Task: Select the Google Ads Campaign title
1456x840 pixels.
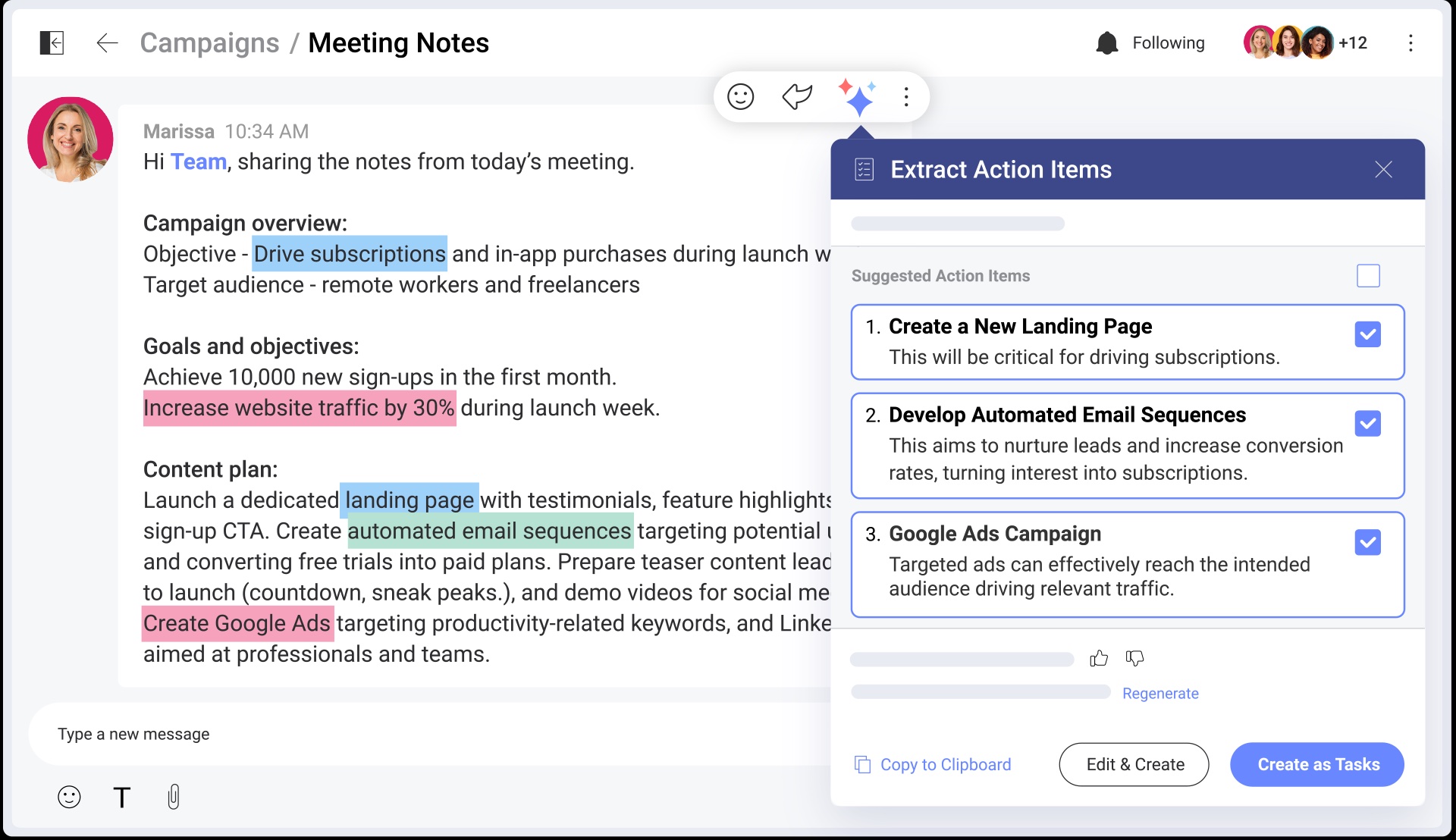Action: pos(995,534)
